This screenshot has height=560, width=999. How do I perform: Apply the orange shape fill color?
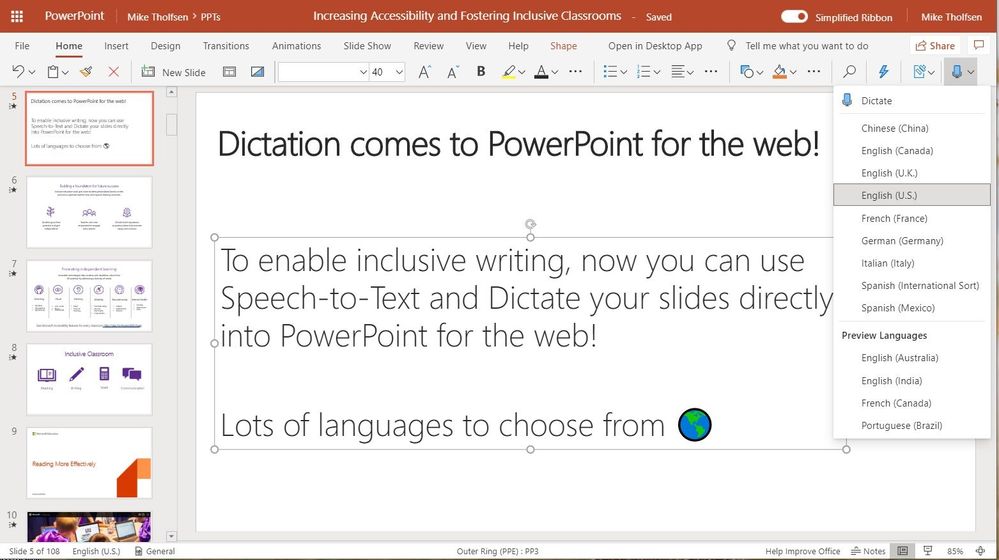click(779, 72)
